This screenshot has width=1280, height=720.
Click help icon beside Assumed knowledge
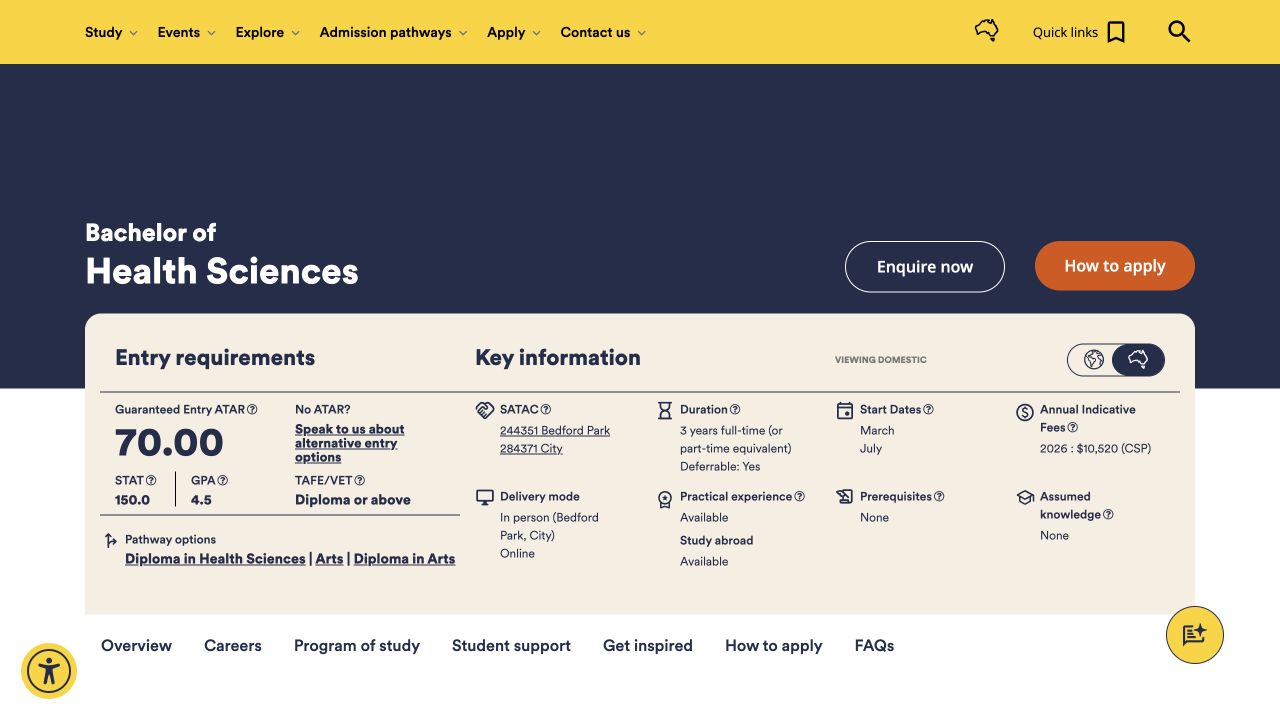click(1108, 514)
